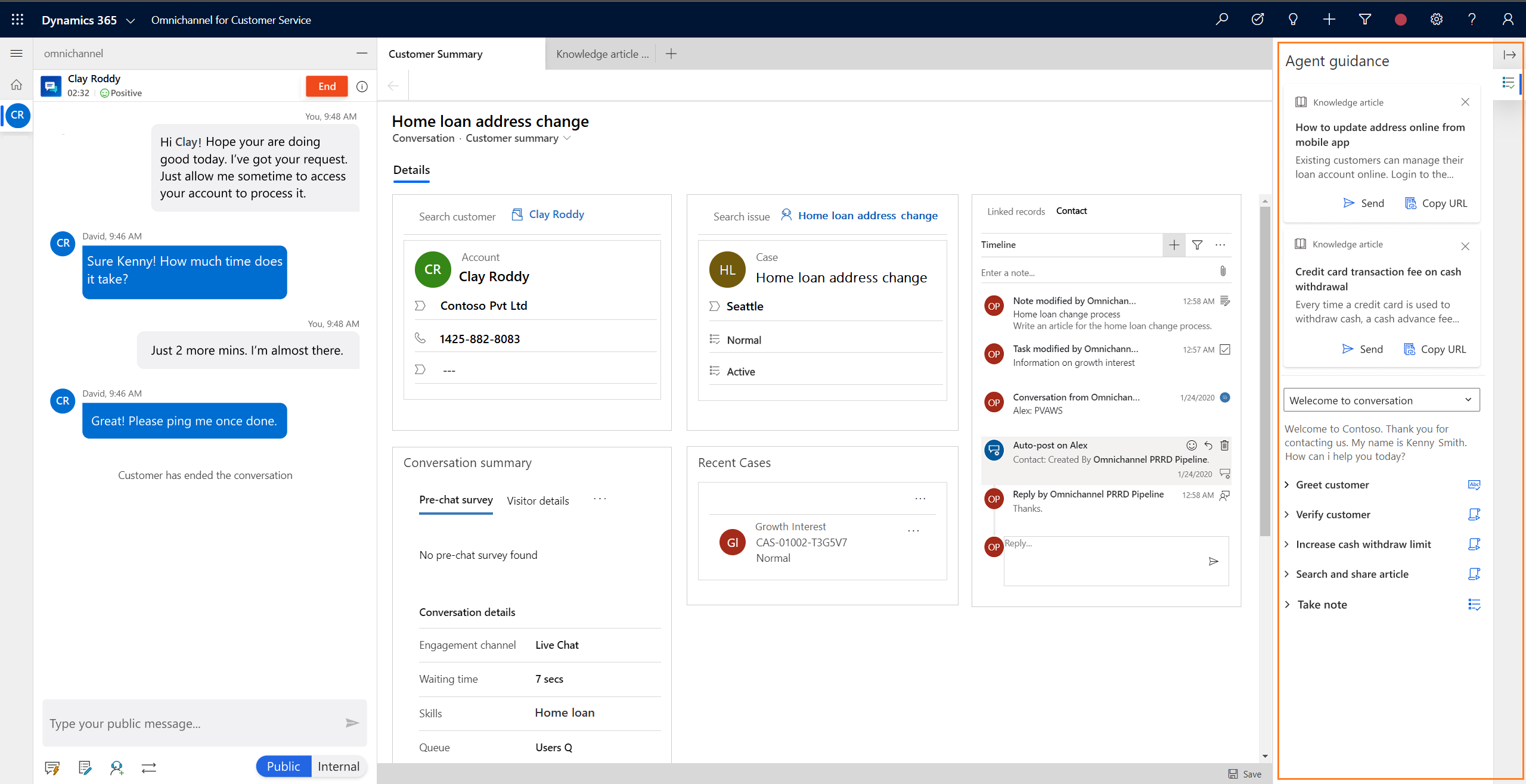Open the omnichannel navigation menu

tap(16, 53)
